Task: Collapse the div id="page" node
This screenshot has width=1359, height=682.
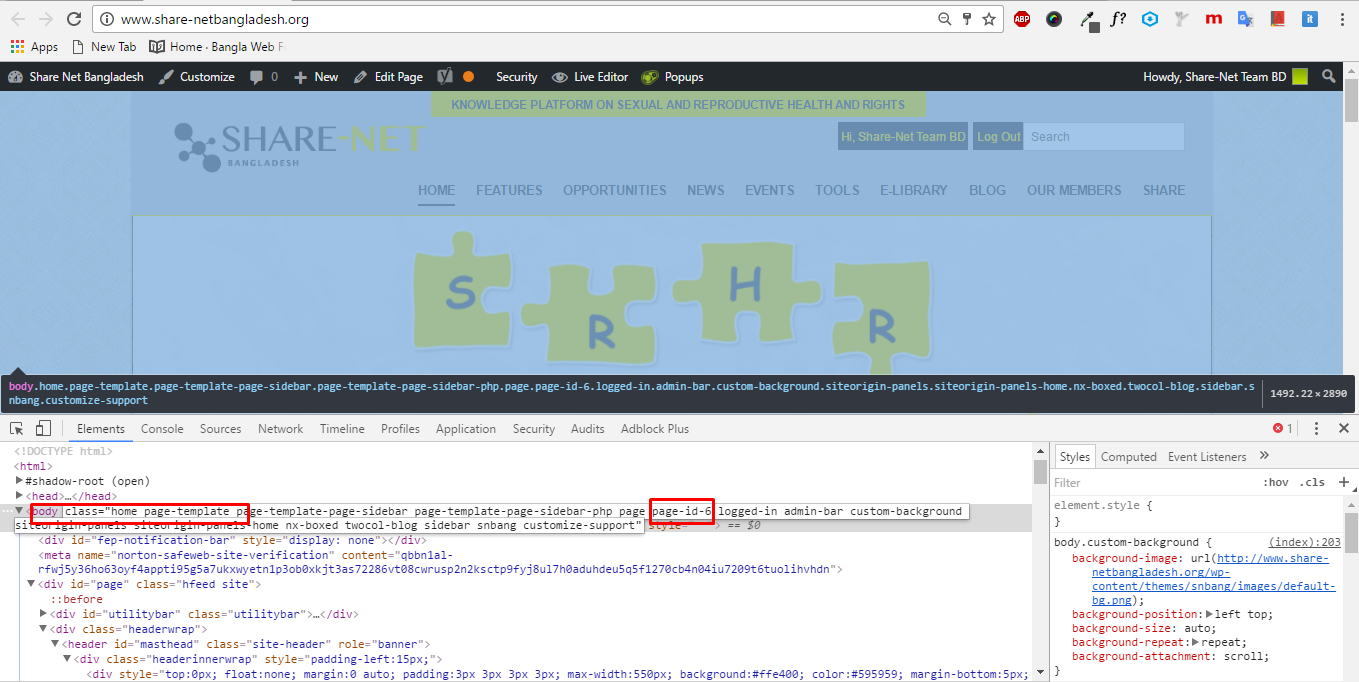Action: [31, 584]
